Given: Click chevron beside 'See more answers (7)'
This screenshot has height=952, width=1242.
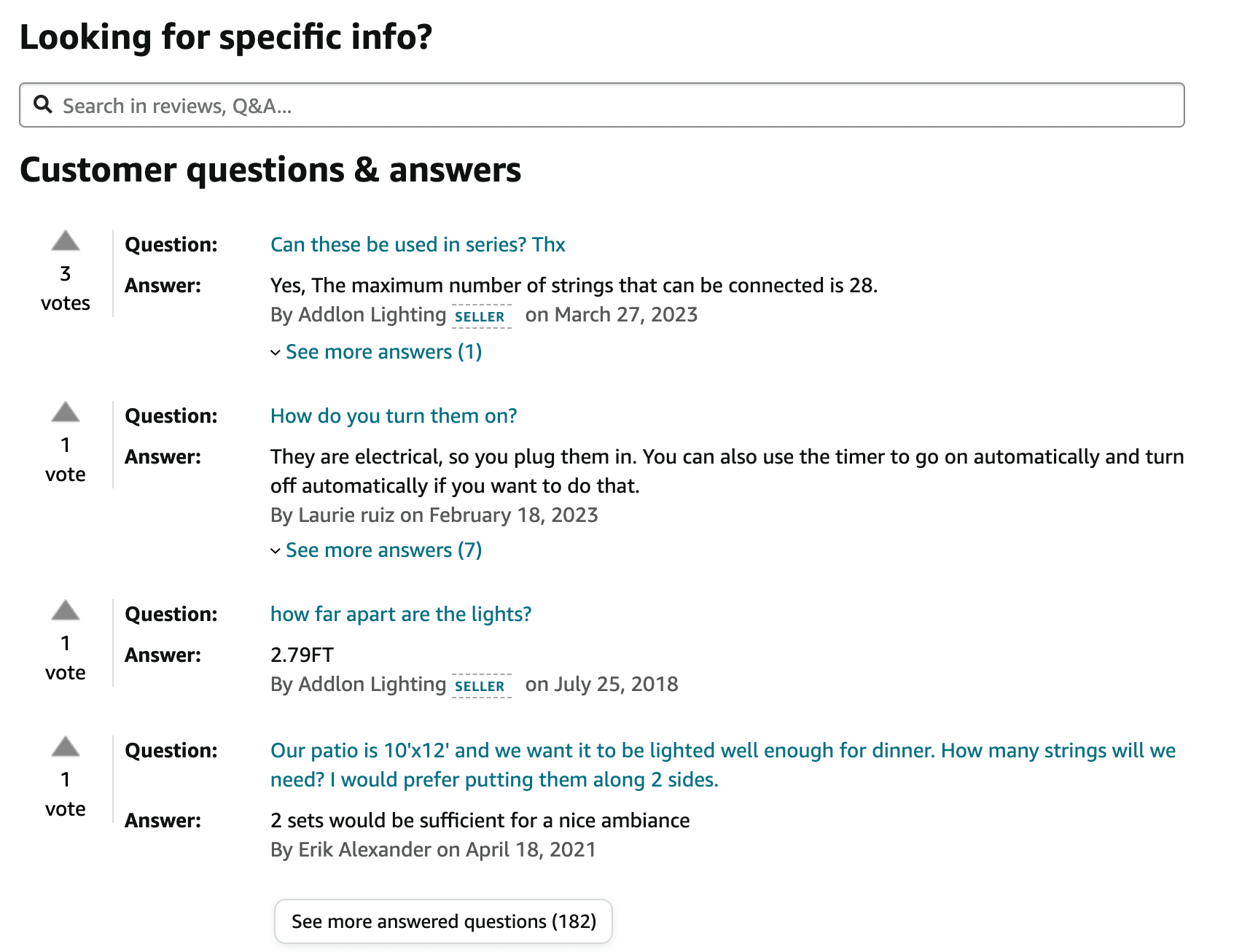Looking at the screenshot, I should point(276,551).
